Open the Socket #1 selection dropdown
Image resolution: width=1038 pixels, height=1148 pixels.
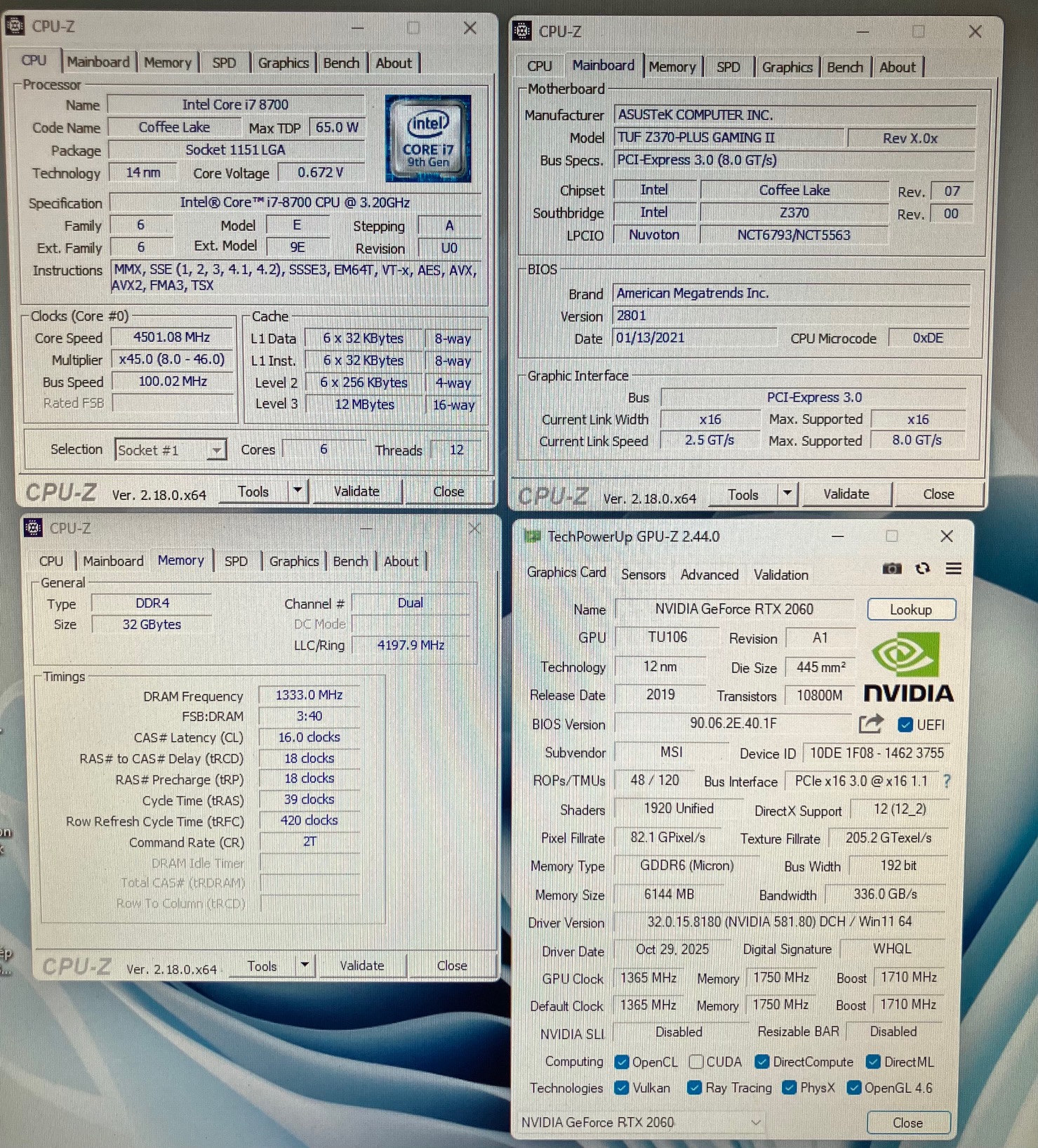(x=171, y=450)
